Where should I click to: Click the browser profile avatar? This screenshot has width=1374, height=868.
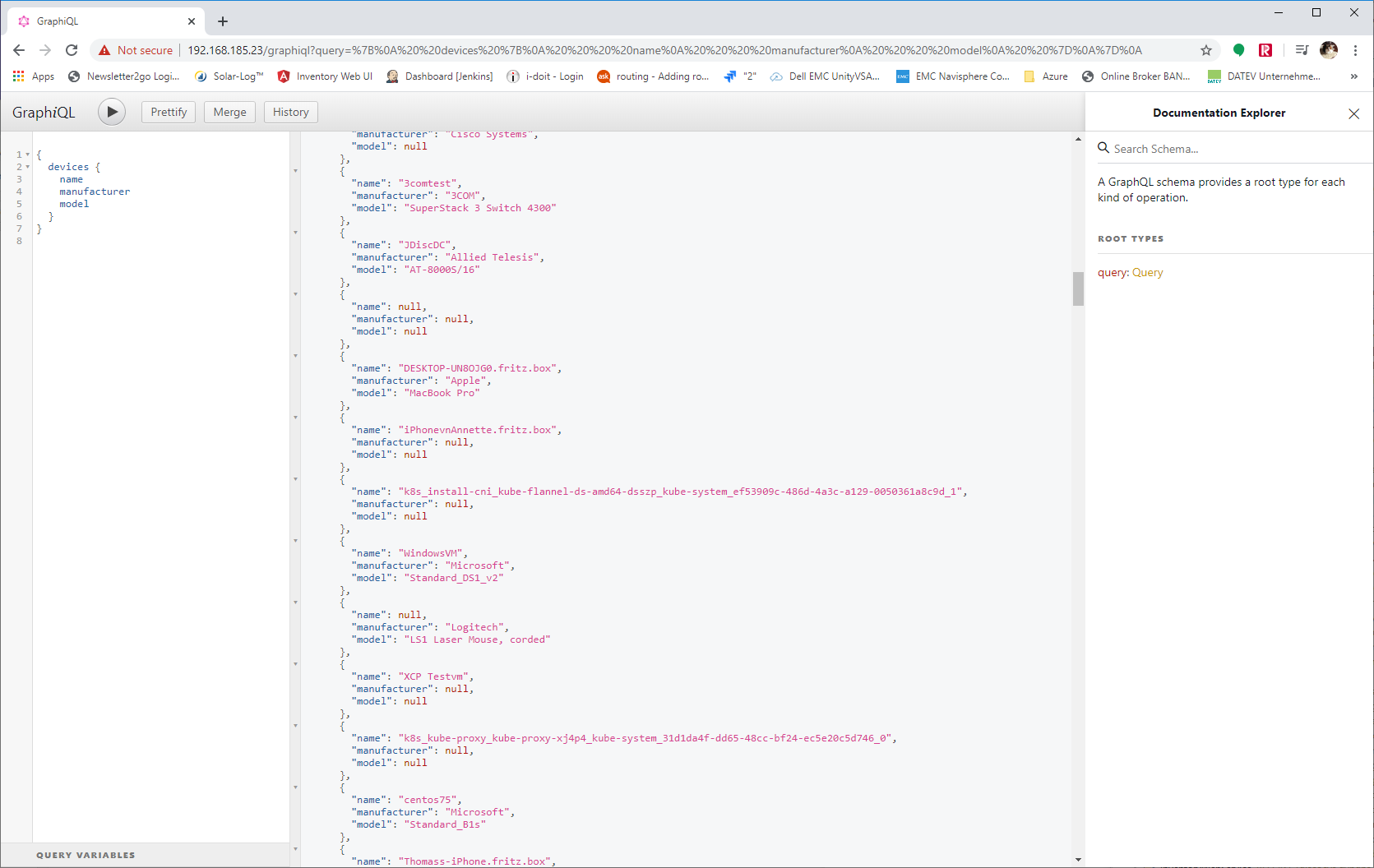(x=1329, y=50)
